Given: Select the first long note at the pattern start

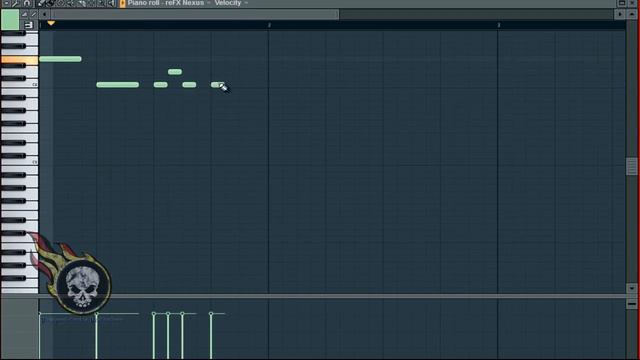Looking at the screenshot, I should click(x=60, y=59).
